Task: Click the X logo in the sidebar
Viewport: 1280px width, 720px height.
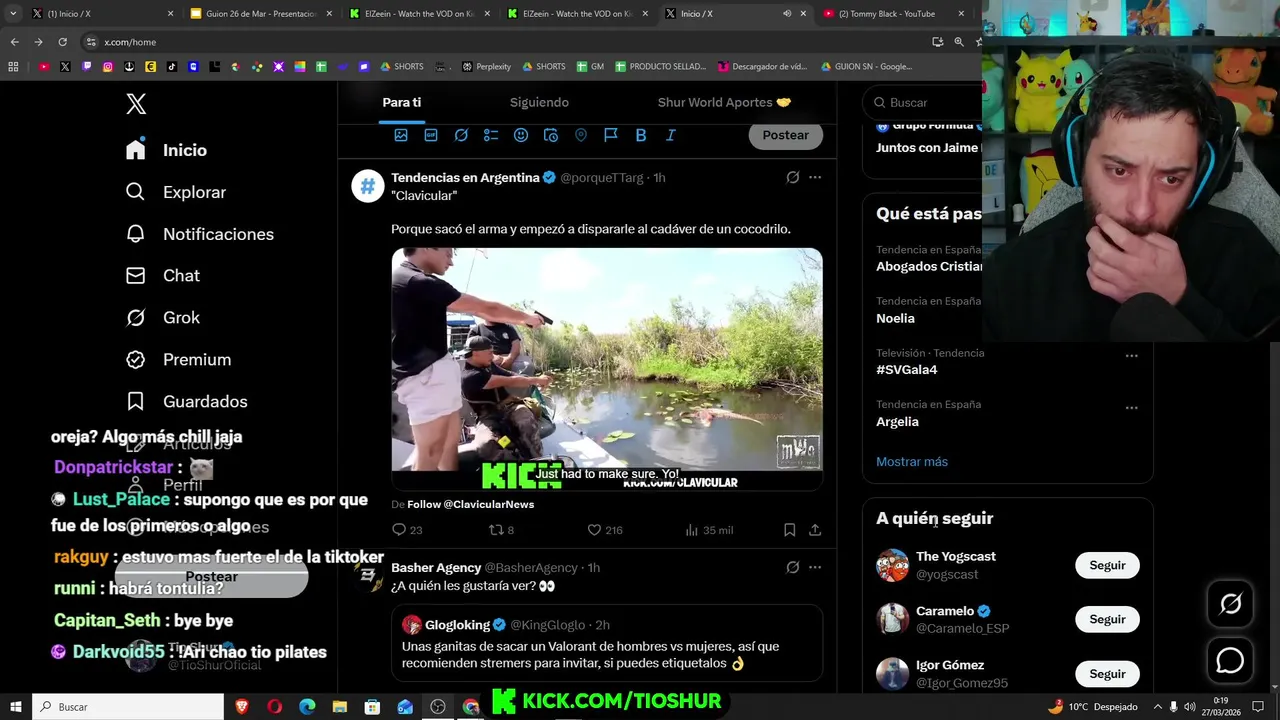Action: coord(136,103)
